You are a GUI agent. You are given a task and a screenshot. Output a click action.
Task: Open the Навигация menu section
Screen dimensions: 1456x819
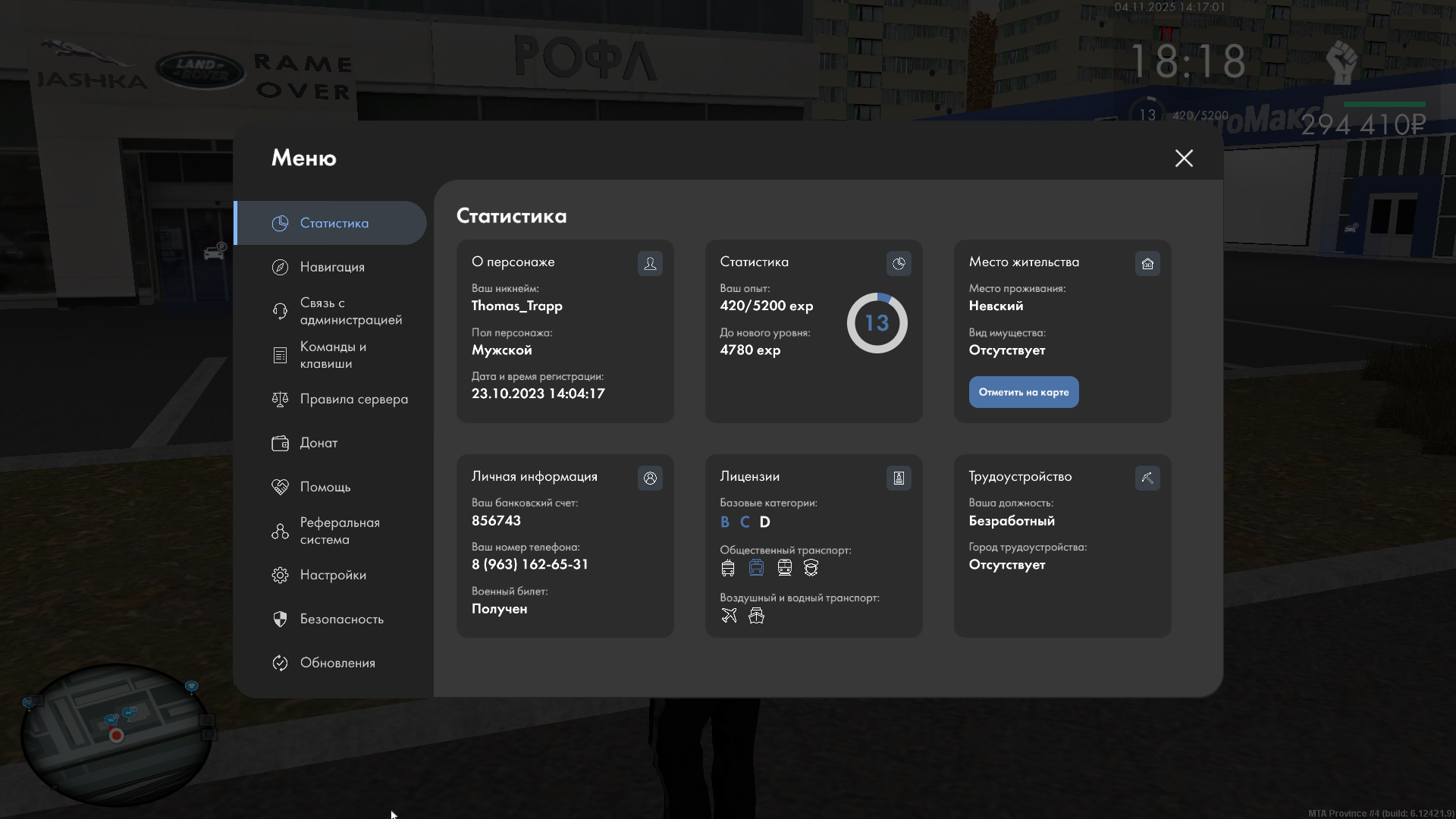[332, 267]
